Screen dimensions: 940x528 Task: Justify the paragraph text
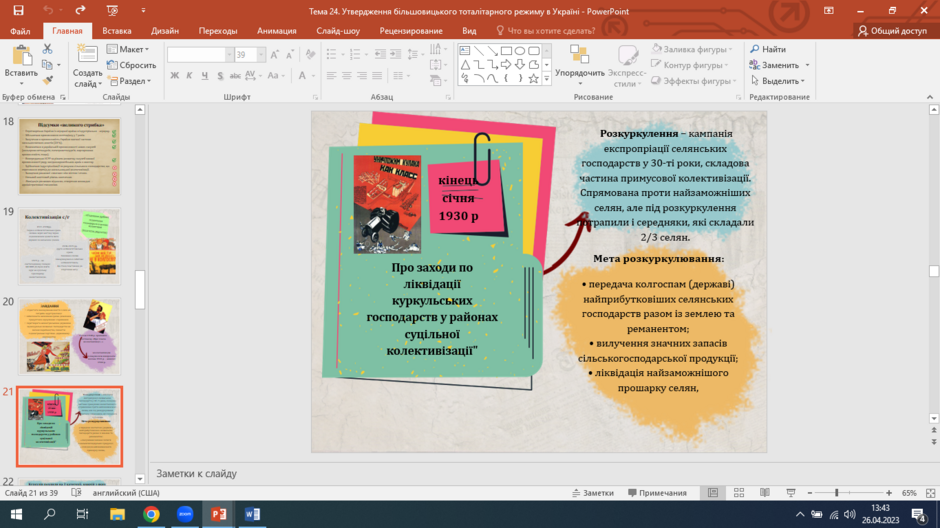click(x=376, y=76)
